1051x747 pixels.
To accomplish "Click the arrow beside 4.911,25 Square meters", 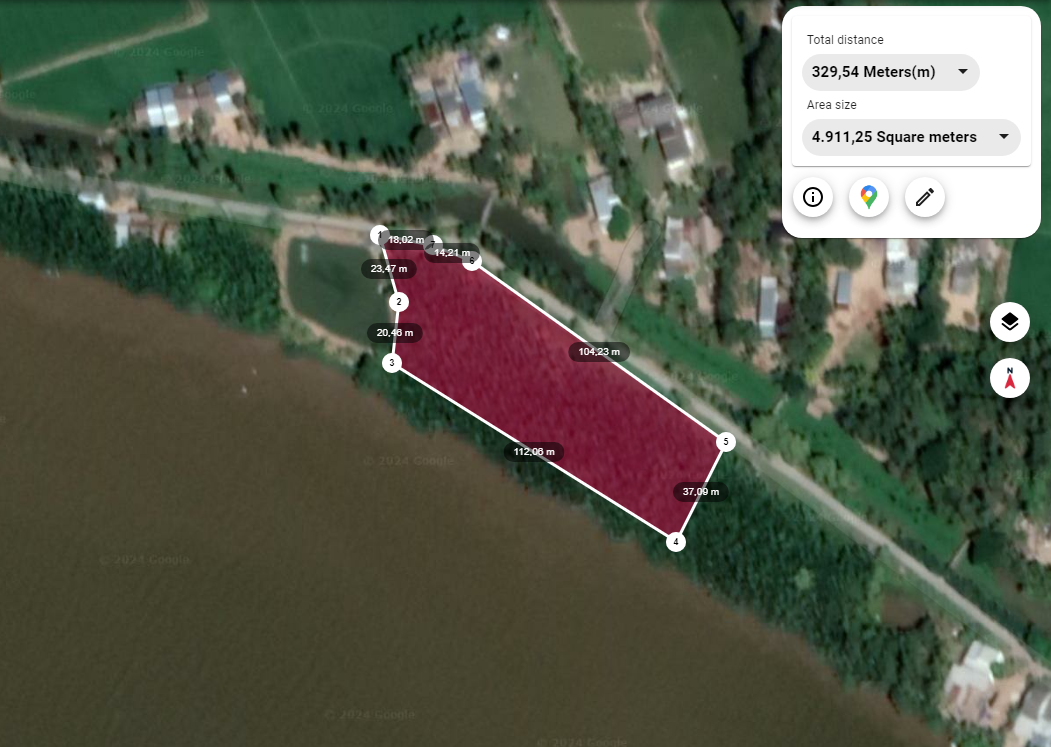I will [x=1003, y=136].
